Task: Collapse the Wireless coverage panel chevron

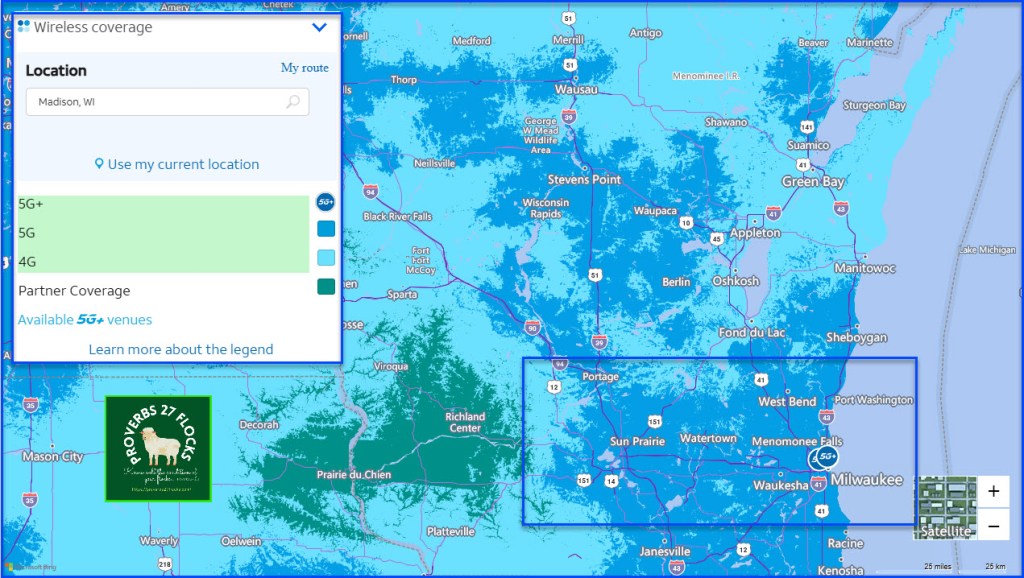Action: (x=320, y=27)
